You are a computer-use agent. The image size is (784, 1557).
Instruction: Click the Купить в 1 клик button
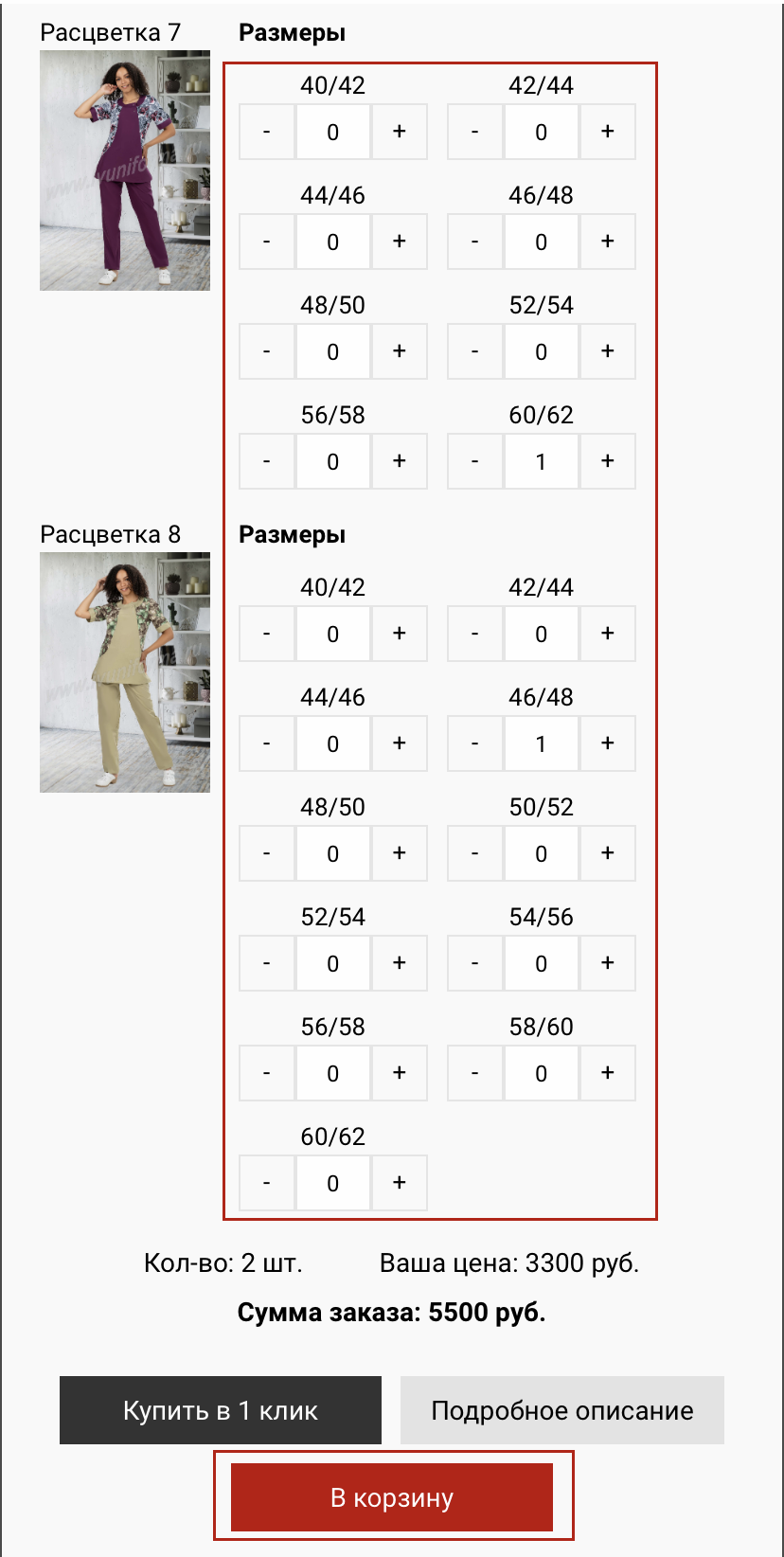click(221, 1410)
